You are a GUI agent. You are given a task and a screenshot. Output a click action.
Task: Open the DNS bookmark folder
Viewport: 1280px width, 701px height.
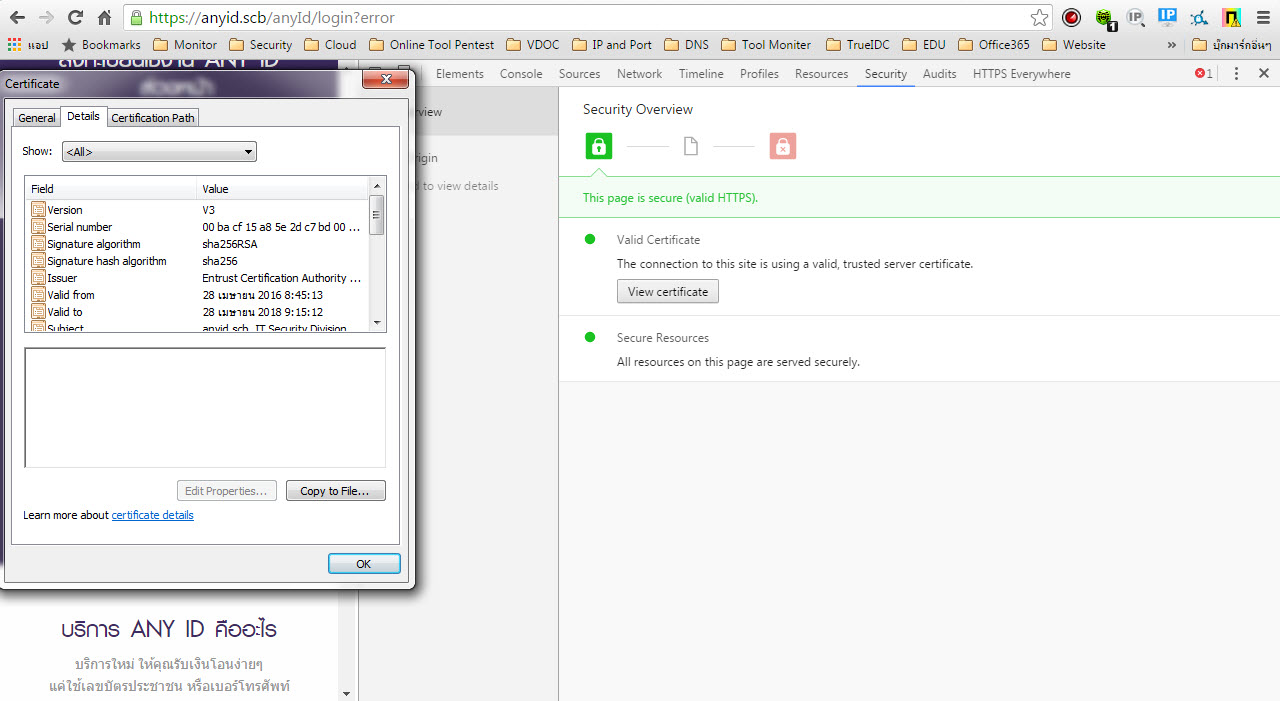click(686, 44)
